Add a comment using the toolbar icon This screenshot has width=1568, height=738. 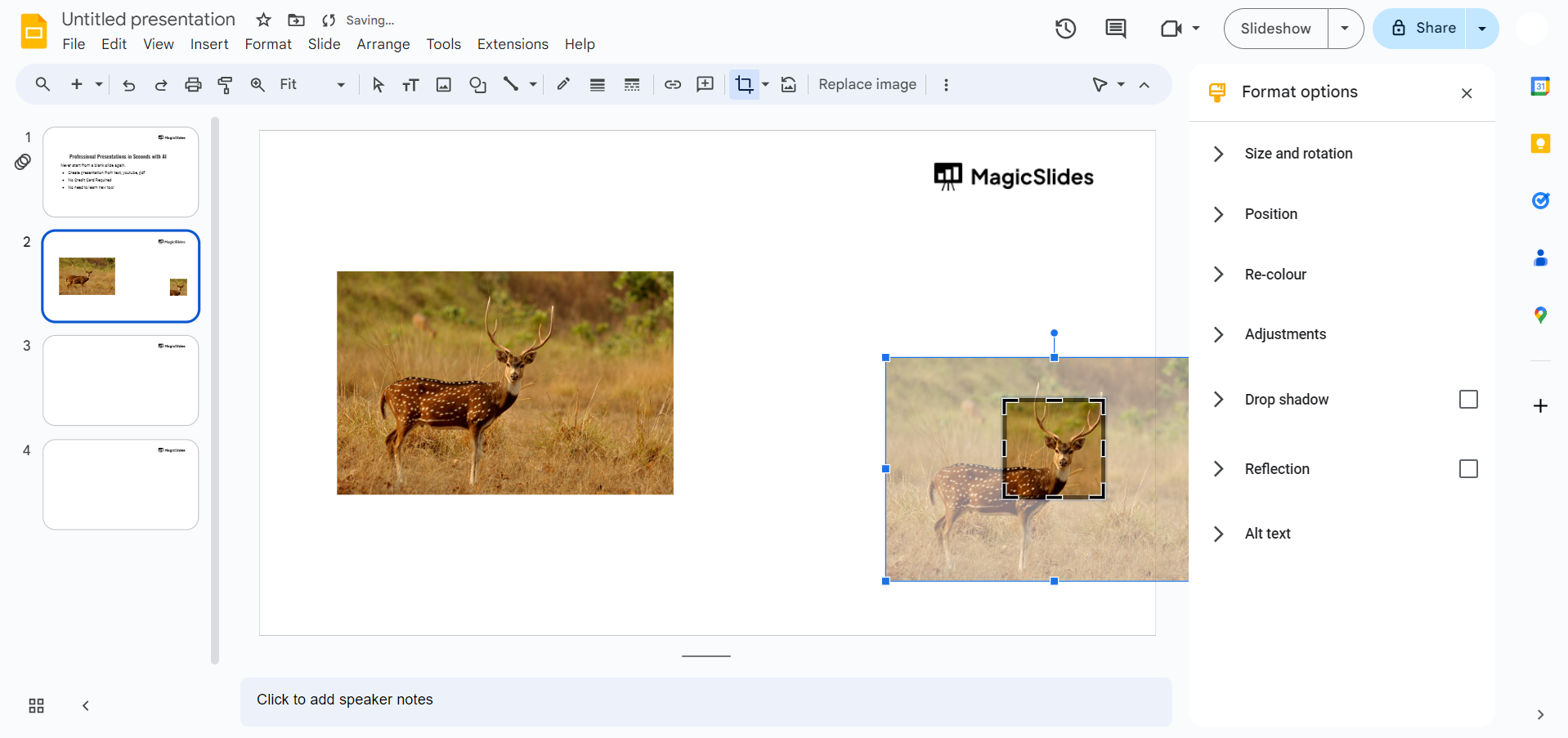coord(704,84)
